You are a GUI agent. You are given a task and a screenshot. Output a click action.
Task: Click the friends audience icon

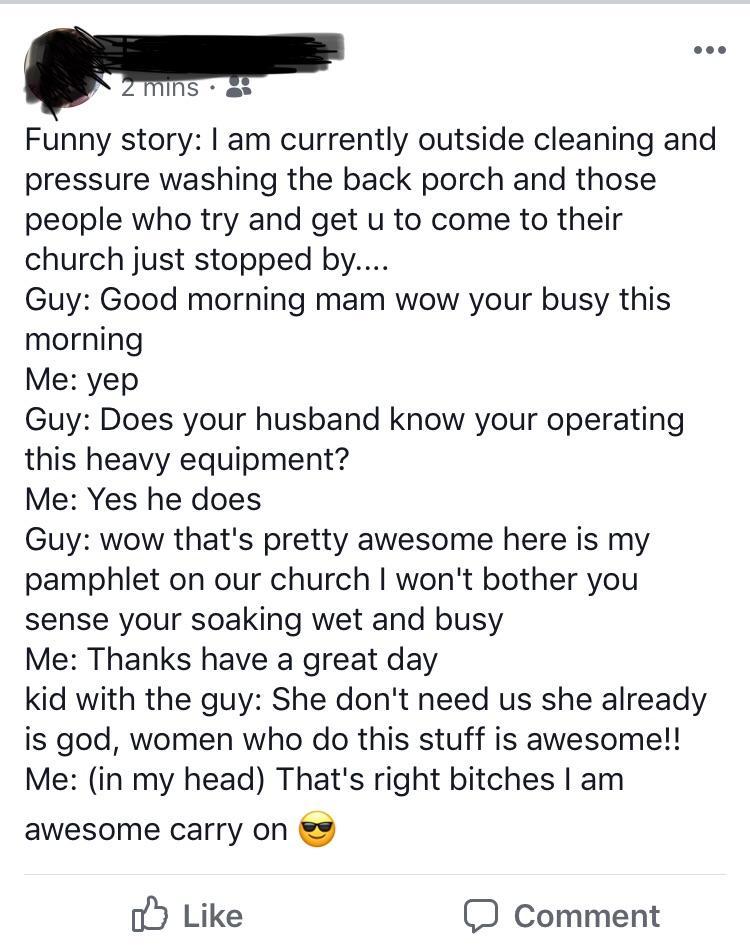pyautogui.click(x=239, y=88)
